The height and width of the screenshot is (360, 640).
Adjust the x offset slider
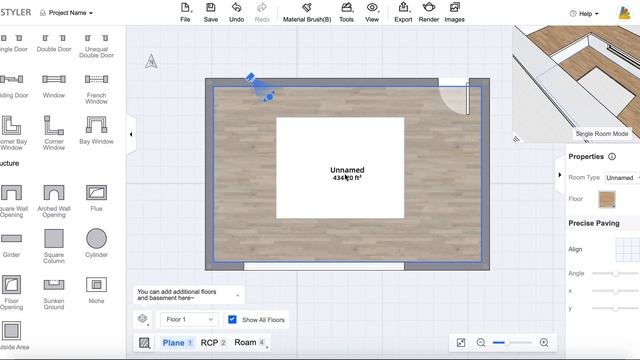tap(616, 291)
